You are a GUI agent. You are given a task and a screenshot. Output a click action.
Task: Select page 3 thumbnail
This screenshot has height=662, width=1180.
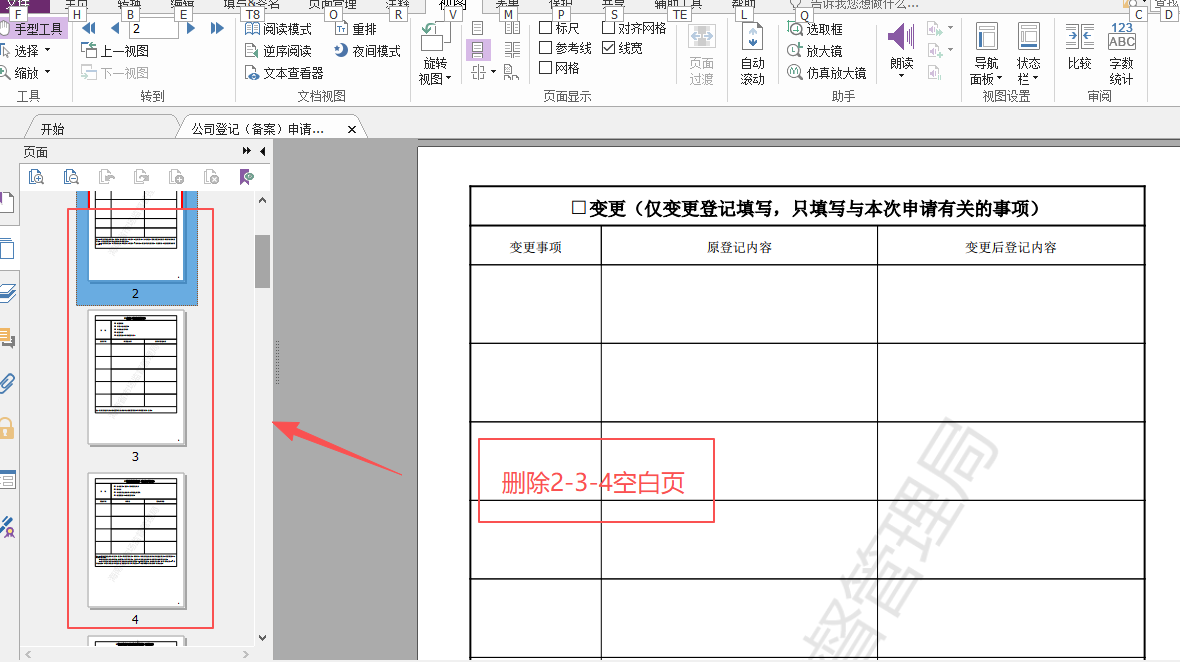(x=136, y=378)
